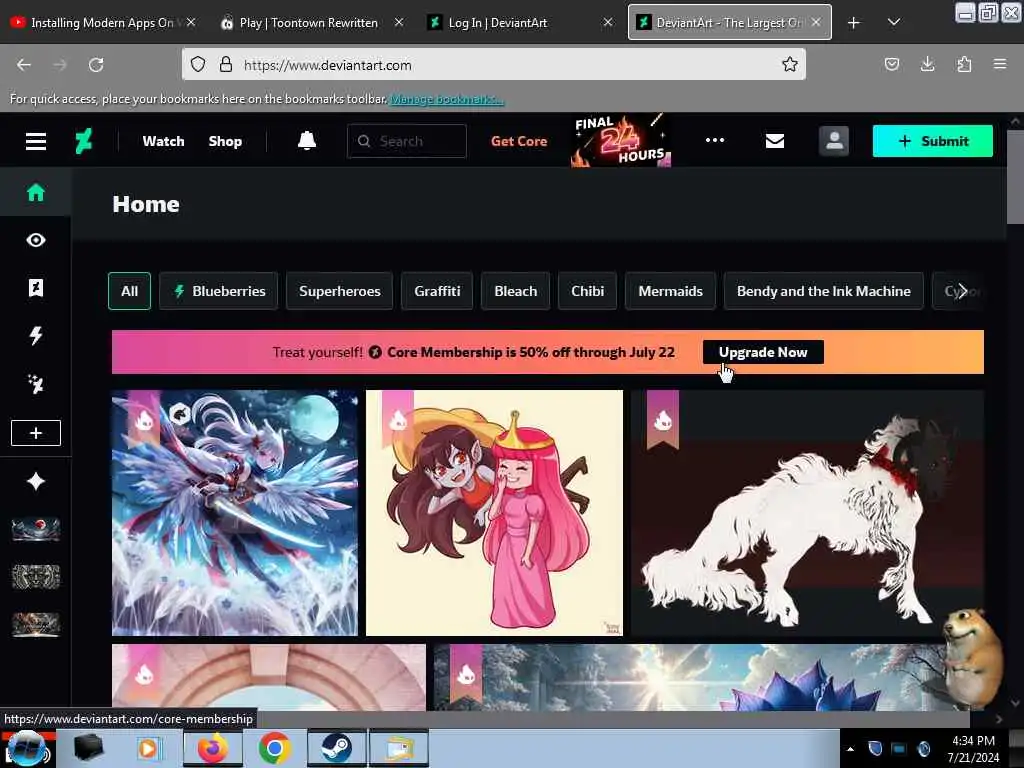Open the three-dot more menu in header

tap(714, 140)
